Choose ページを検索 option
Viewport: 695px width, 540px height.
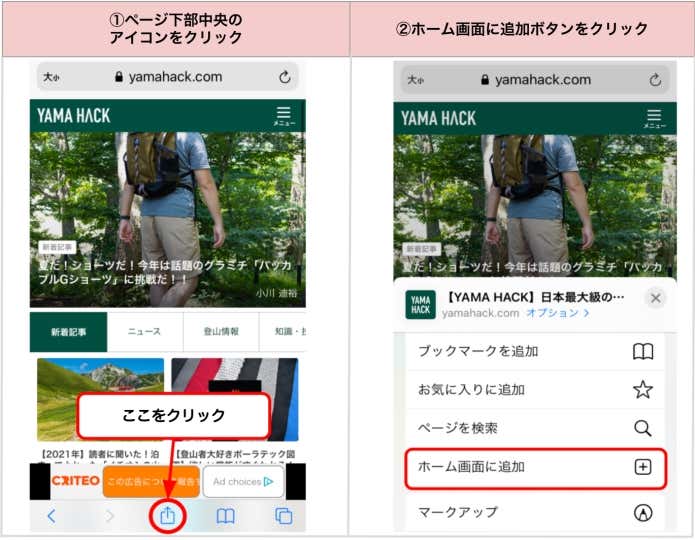coord(535,428)
